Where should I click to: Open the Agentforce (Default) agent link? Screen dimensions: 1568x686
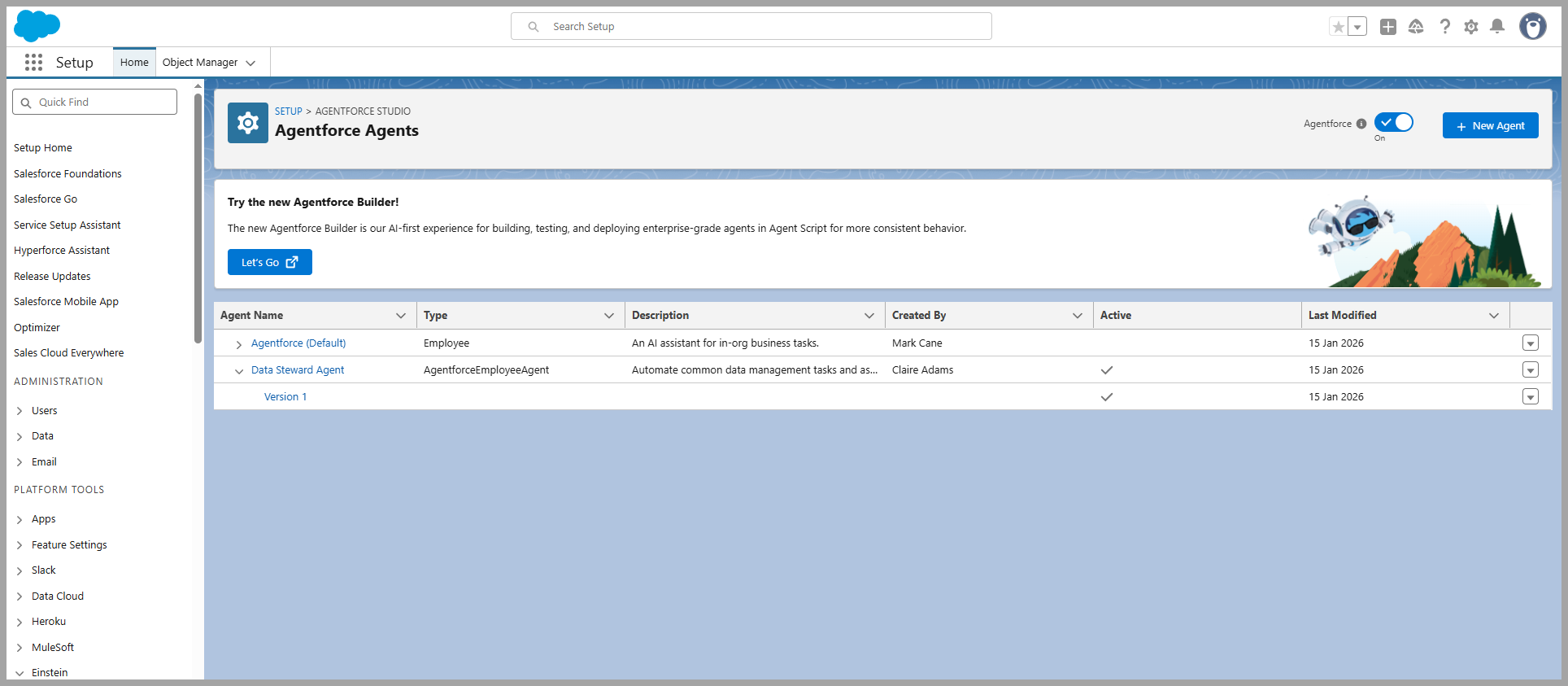pyautogui.click(x=298, y=343)
